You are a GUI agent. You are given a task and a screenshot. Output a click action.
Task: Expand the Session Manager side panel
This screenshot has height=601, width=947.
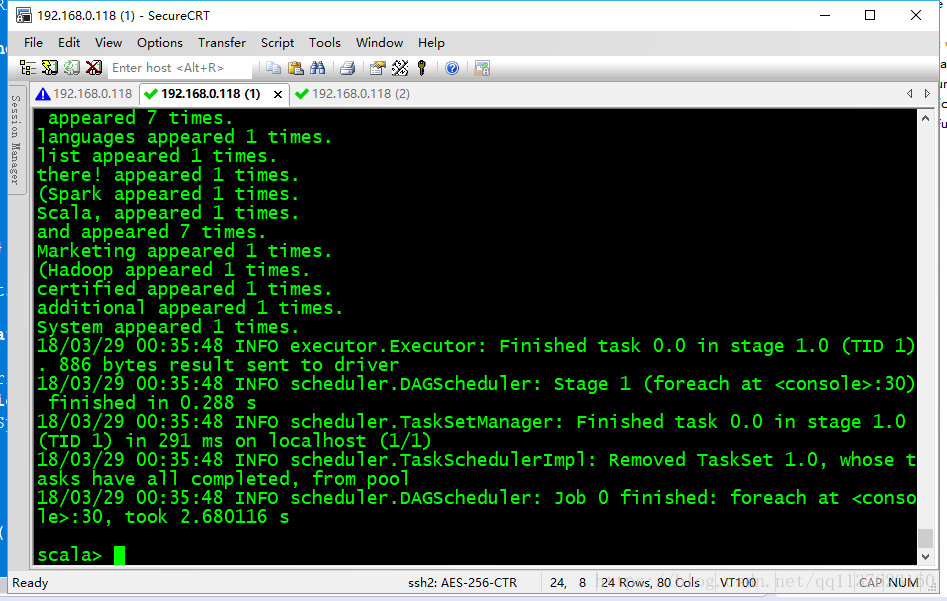coord(16,140)
